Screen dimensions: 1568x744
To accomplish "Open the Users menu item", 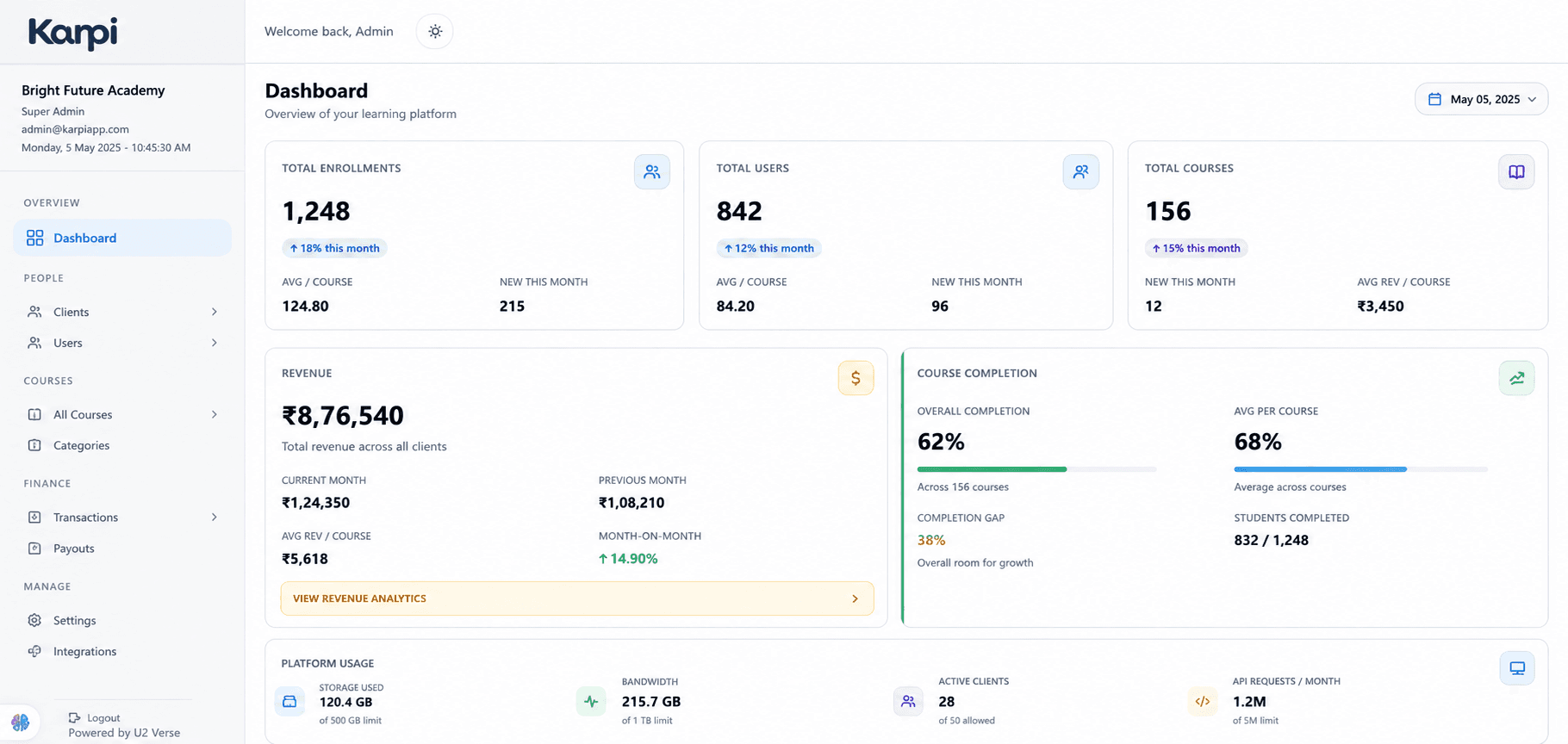I will (122, 343).
